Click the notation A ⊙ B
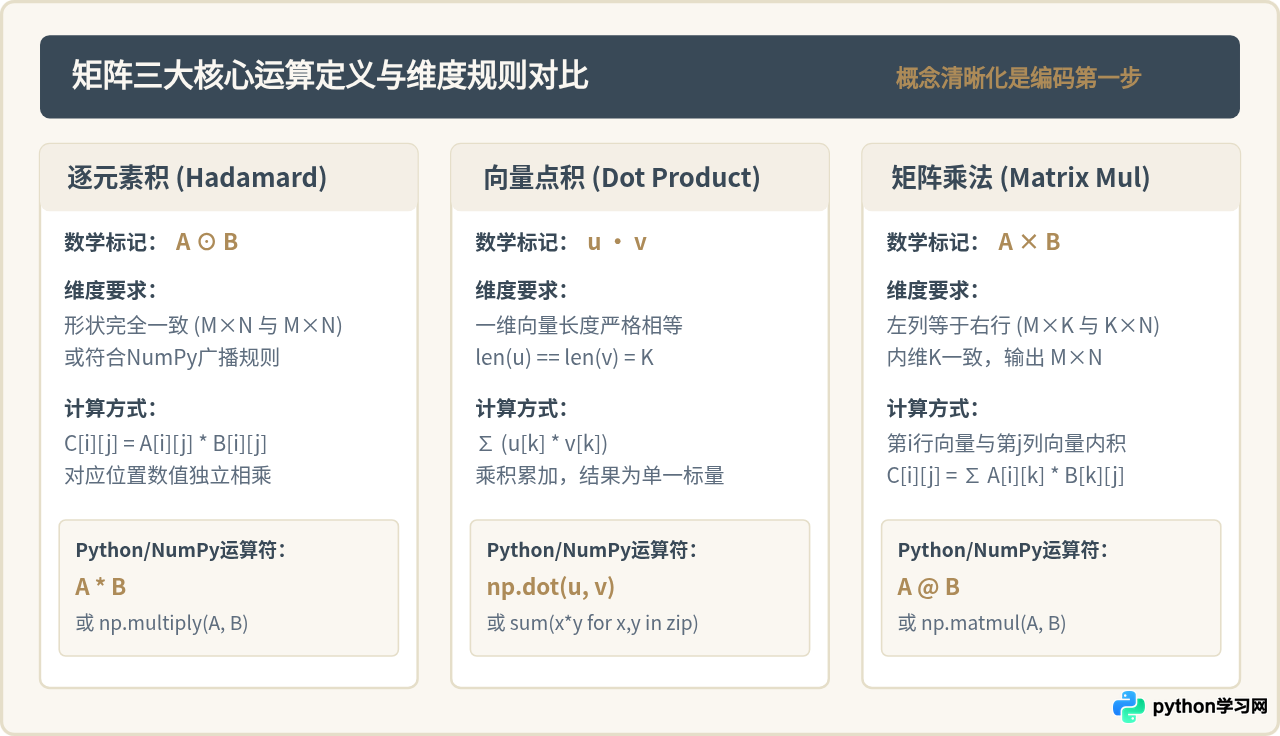 click(x=207, y=242)
